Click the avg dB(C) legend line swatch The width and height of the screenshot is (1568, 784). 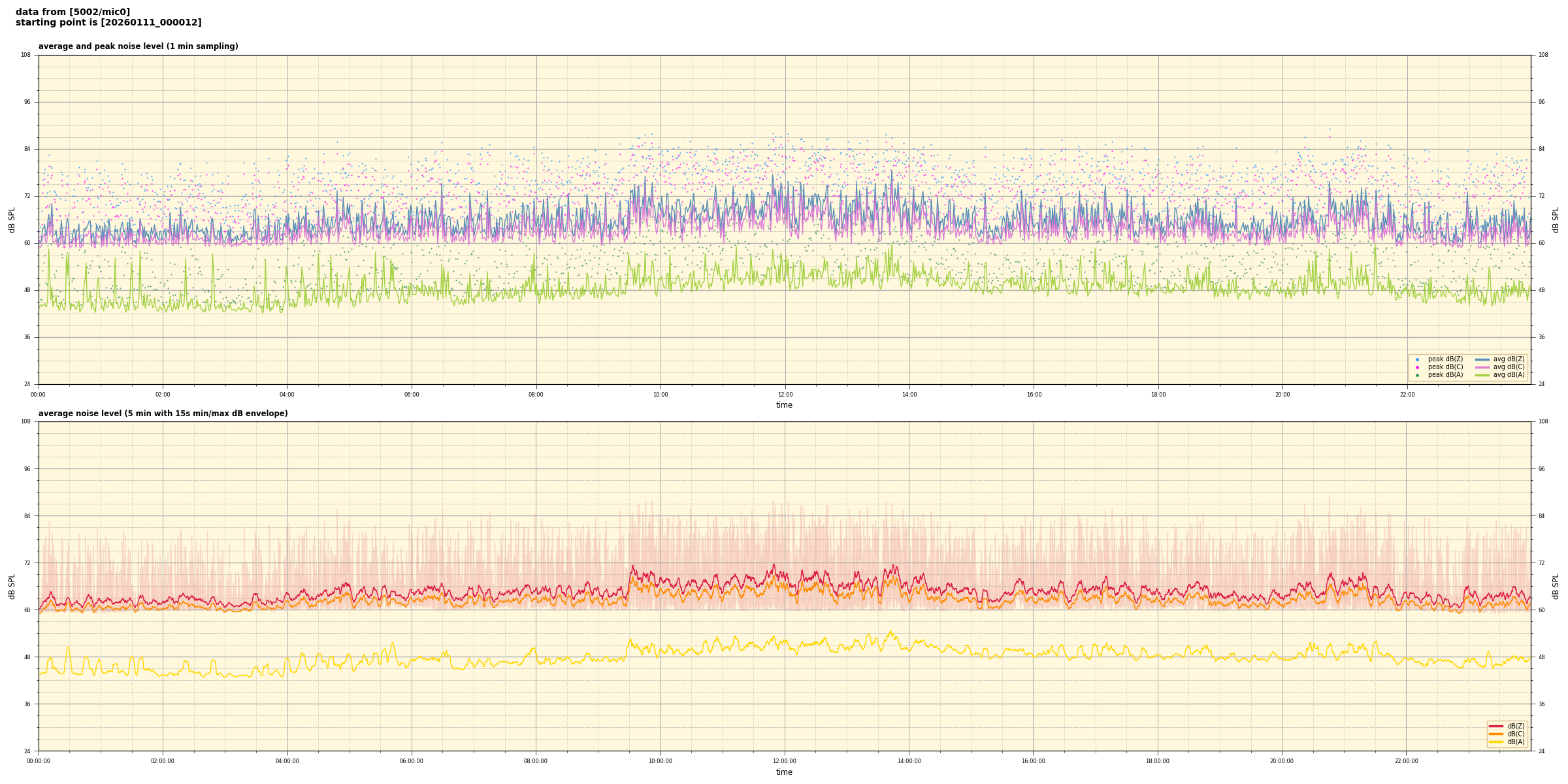click(x=1482, y=367)
